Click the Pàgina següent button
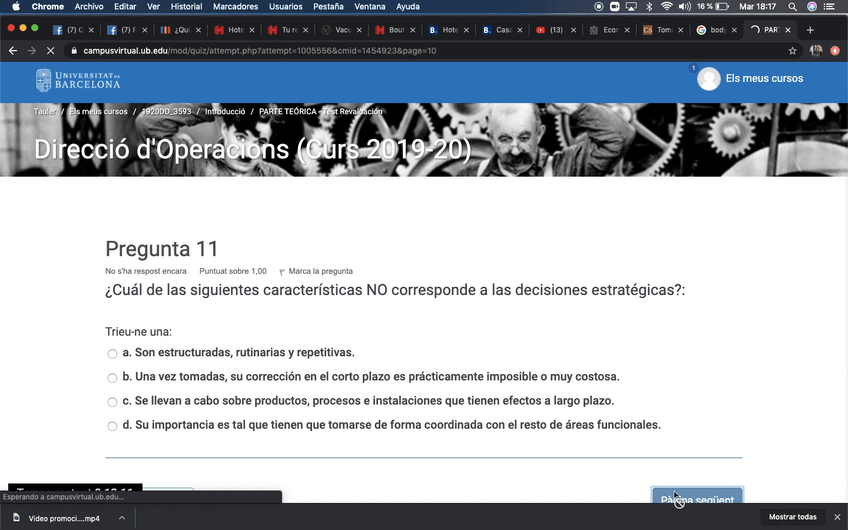This screenshot has width=848, height=530. [x=697, y=495]
